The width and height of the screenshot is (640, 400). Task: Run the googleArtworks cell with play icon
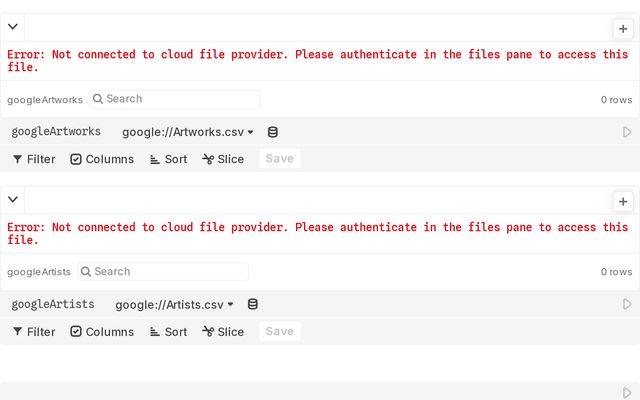pos(627,132)
